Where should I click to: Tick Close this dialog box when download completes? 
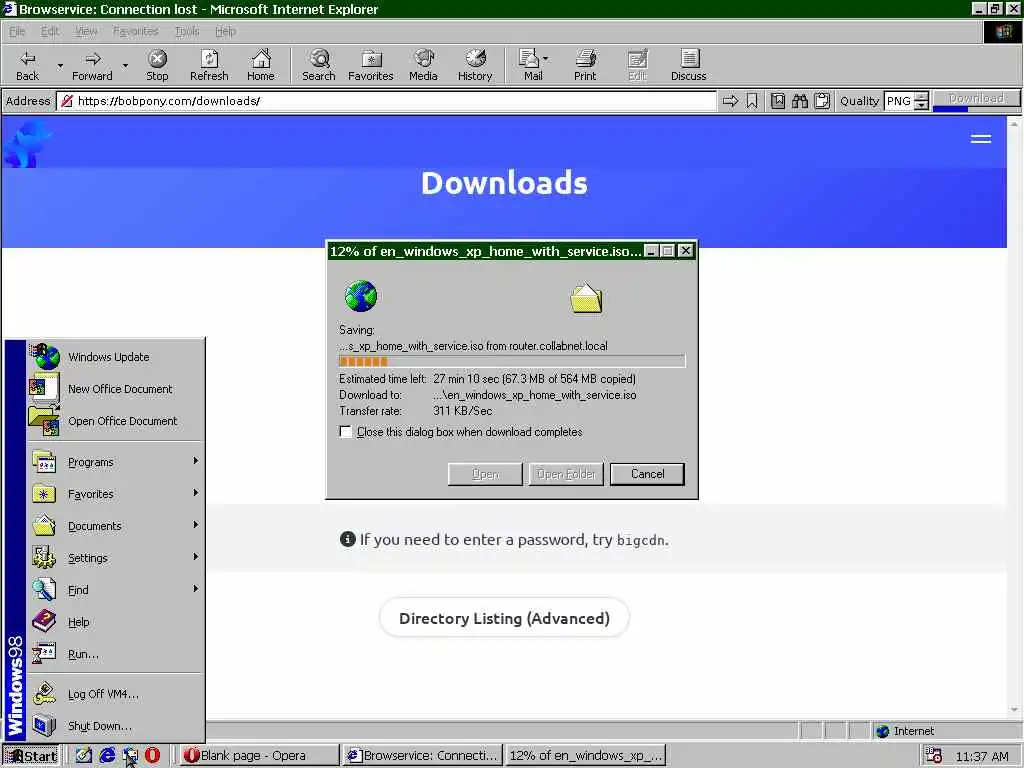(345, 432)
